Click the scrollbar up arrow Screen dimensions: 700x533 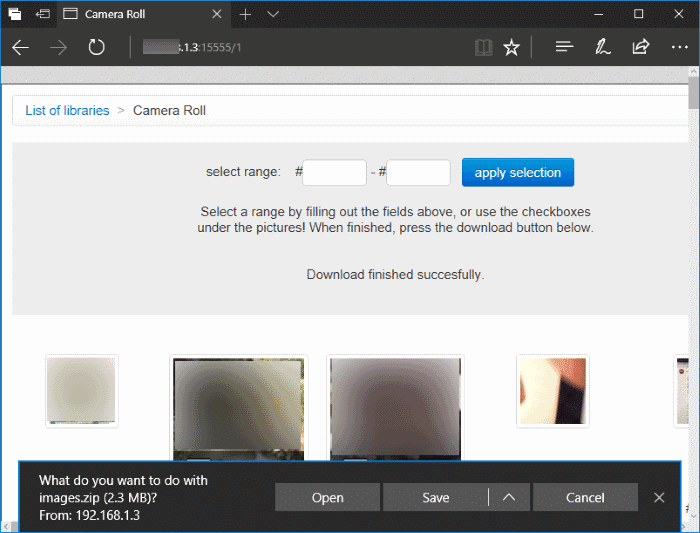694,71
